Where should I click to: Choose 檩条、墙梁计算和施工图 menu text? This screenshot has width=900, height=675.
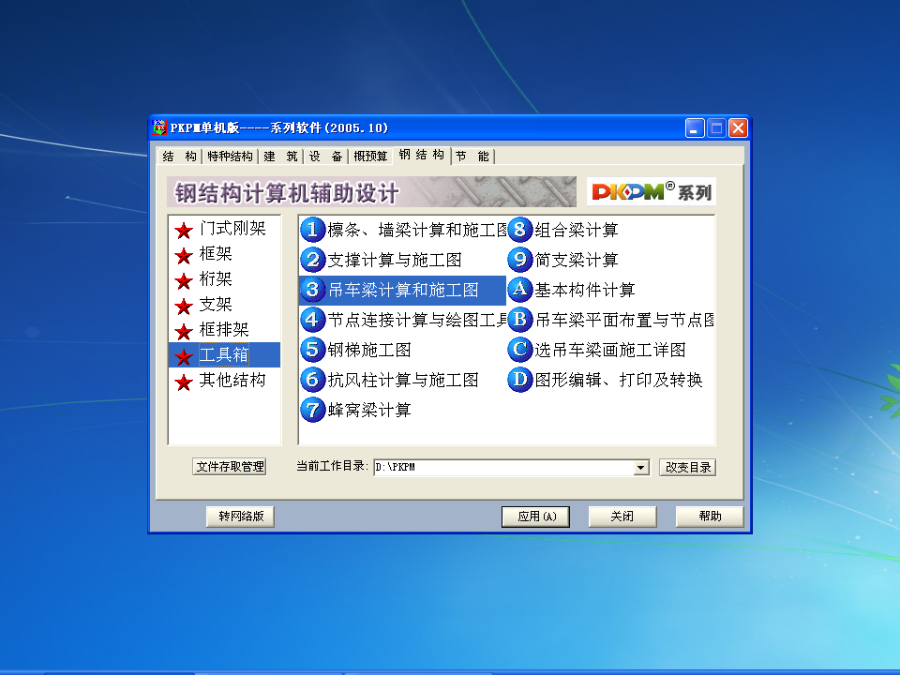pos(417,230)
